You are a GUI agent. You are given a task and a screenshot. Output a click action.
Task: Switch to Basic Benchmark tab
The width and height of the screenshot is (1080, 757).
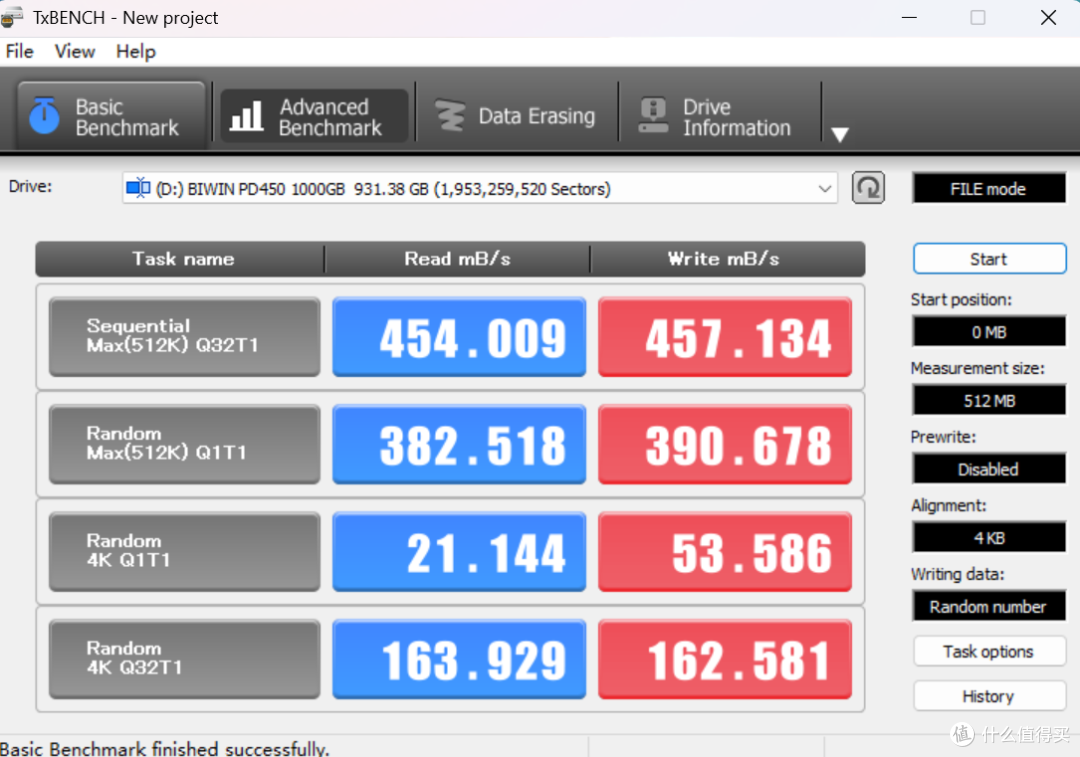tap(112, 116)
